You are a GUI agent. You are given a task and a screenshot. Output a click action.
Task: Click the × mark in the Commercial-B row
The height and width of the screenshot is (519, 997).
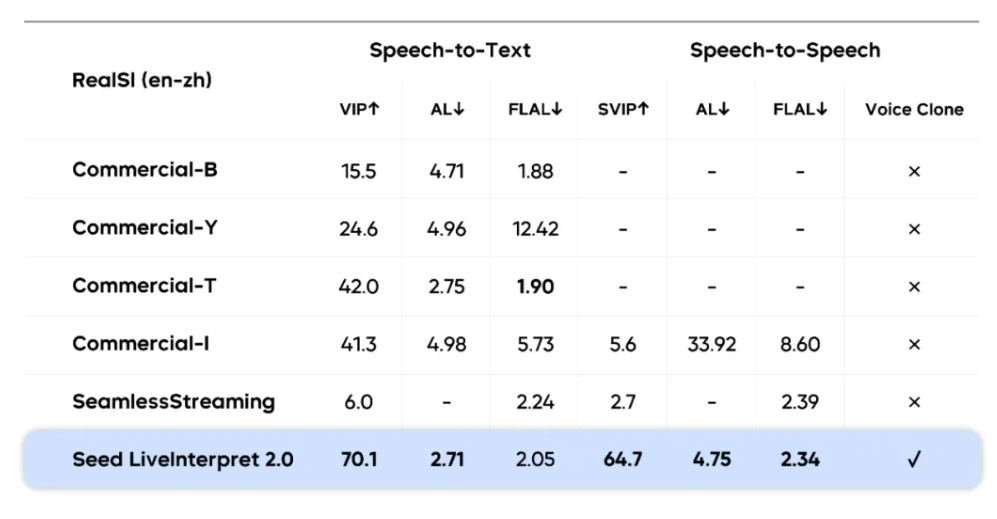pos(913,171)
